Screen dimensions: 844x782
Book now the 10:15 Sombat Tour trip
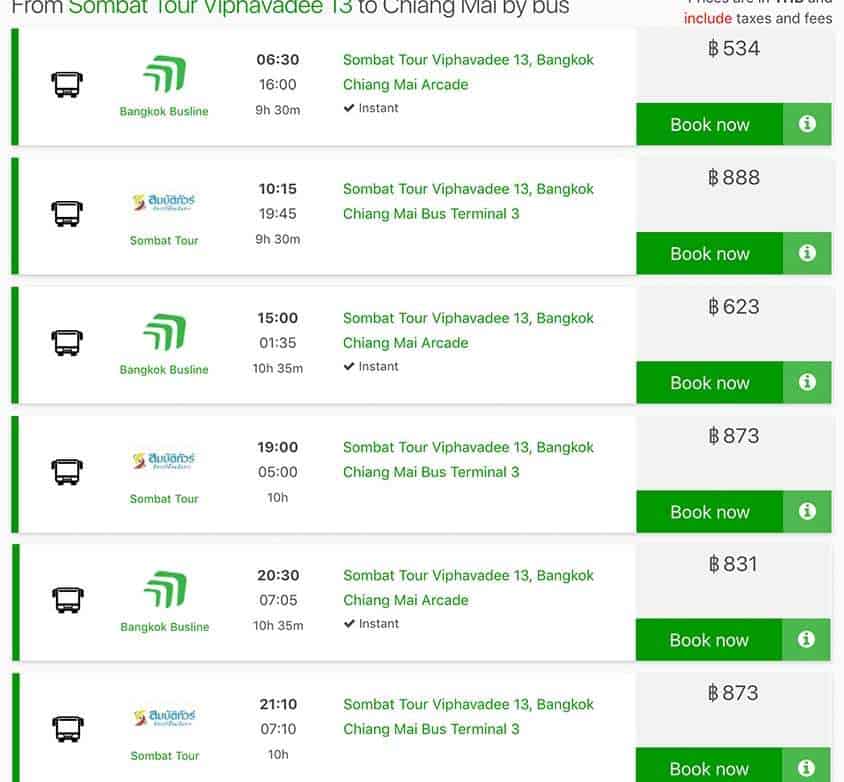click(x=709, y=254)
